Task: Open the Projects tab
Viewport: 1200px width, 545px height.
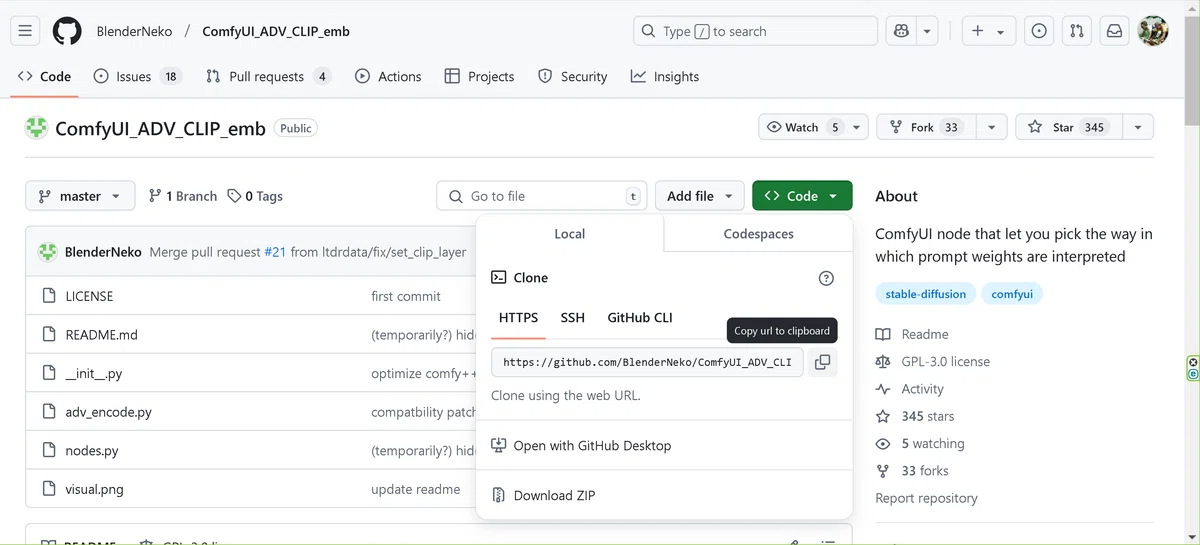Action: (479, 76)
